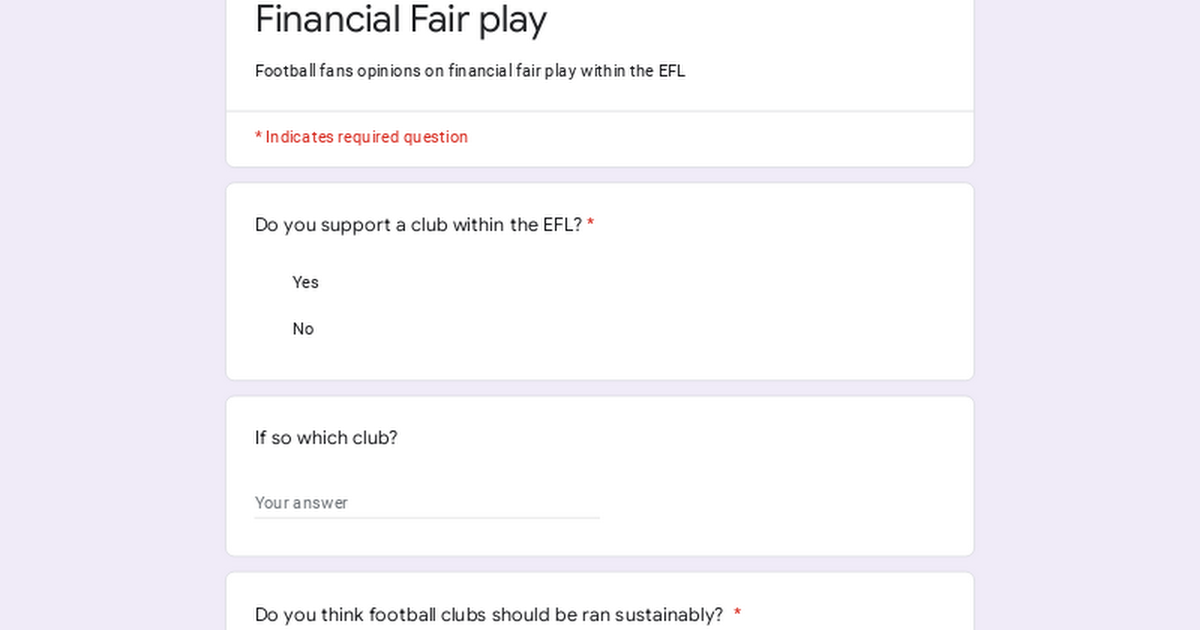Click the red asterisk after 'EFL?'

coord(591,225)
